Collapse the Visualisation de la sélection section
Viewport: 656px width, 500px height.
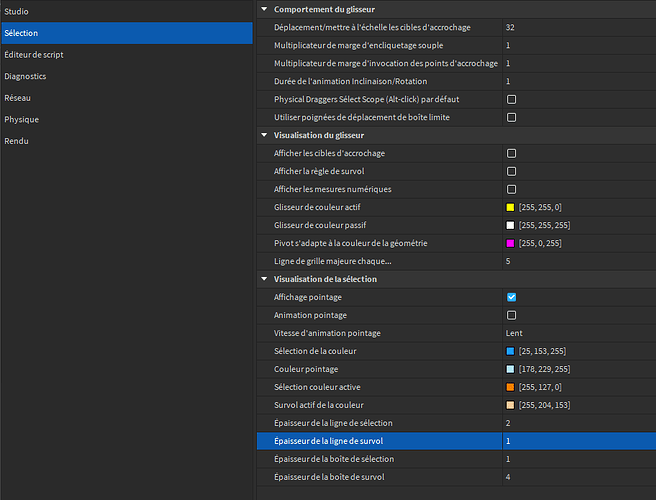point(264,279)
